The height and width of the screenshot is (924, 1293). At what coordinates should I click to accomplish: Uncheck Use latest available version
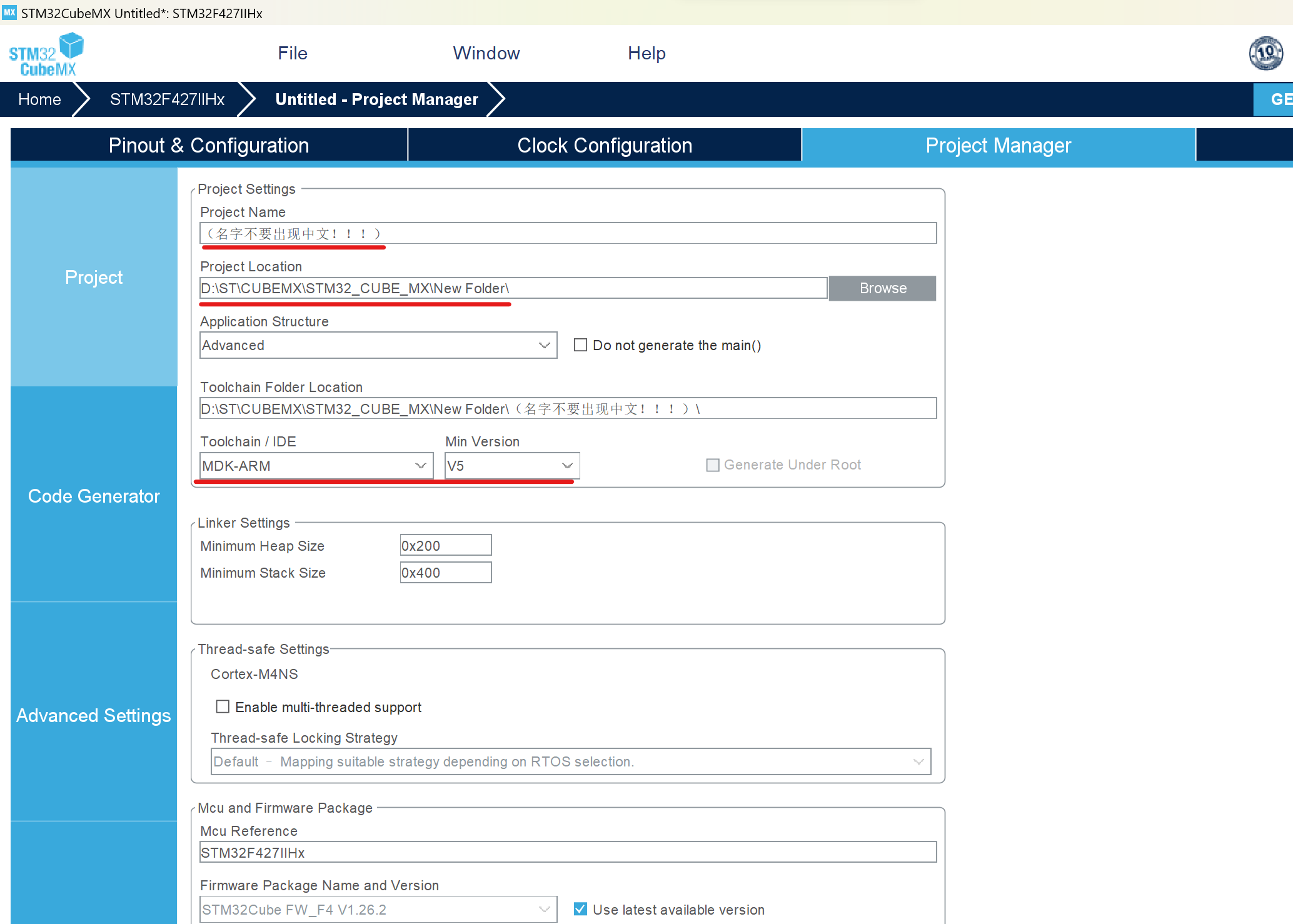pos(580,909)
